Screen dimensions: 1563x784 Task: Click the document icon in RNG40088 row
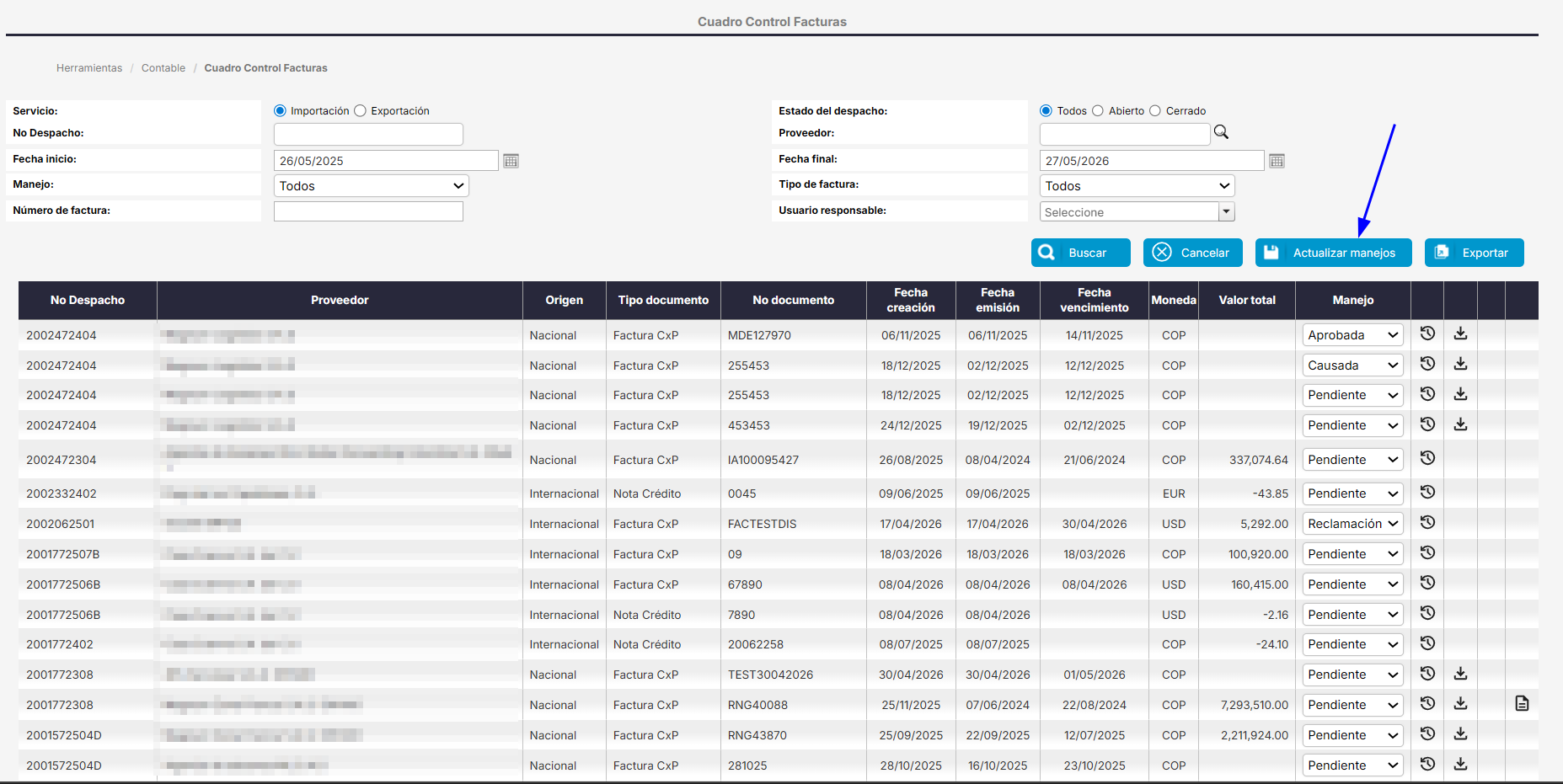click(1522, 703)
